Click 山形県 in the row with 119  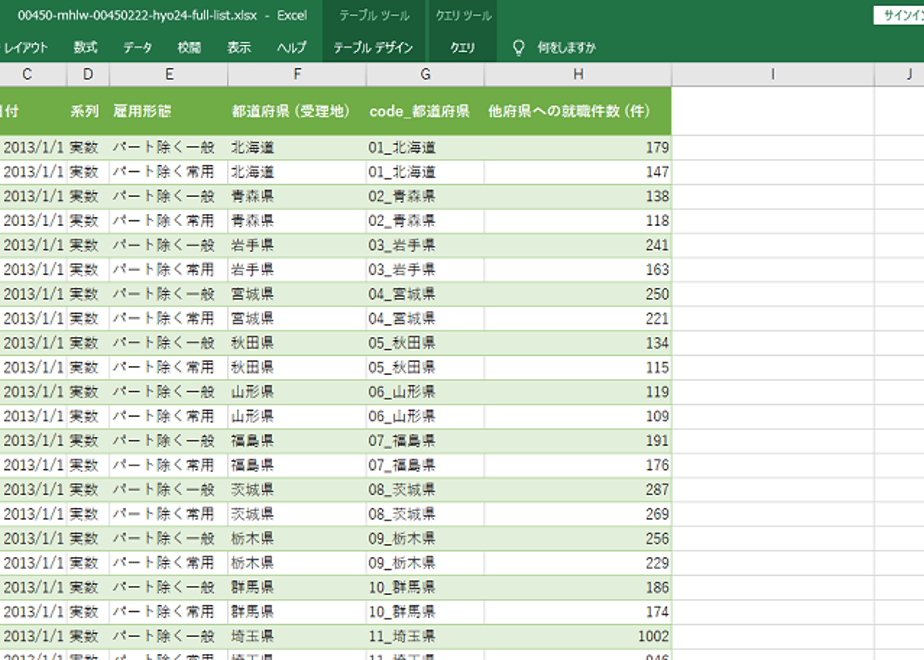(x=297, y=392)
